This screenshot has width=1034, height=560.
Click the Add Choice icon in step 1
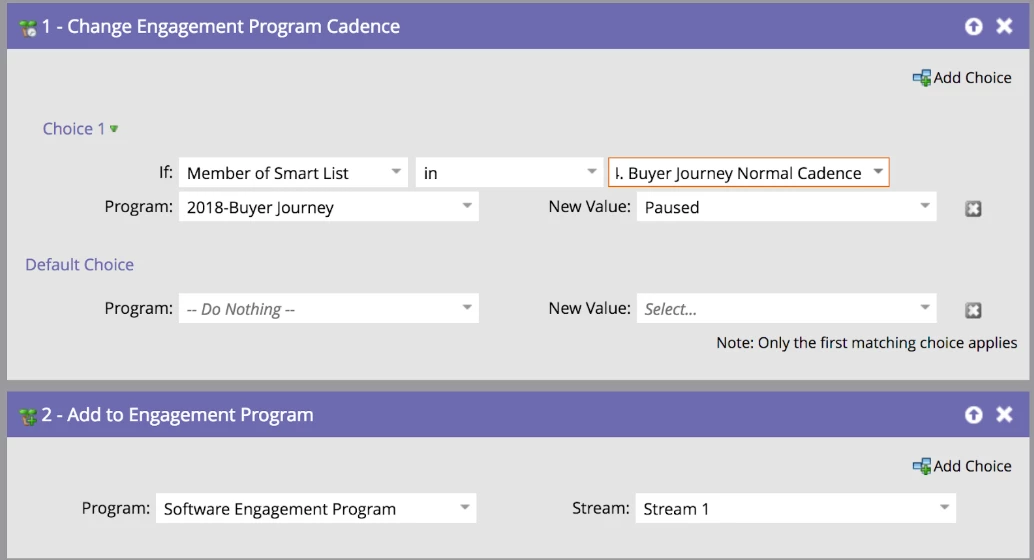tap(921, 78)
